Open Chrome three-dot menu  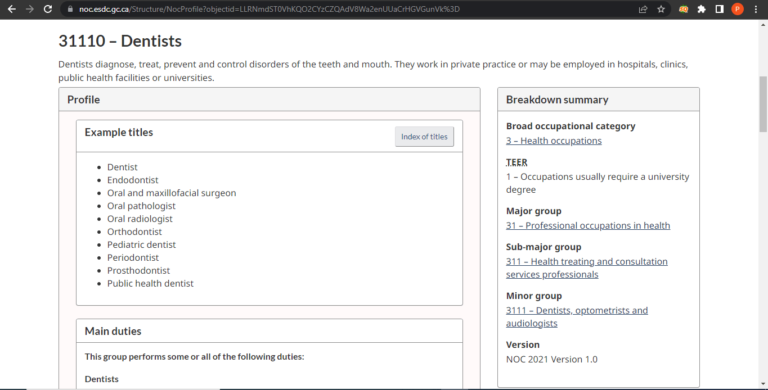coord(756,9)
